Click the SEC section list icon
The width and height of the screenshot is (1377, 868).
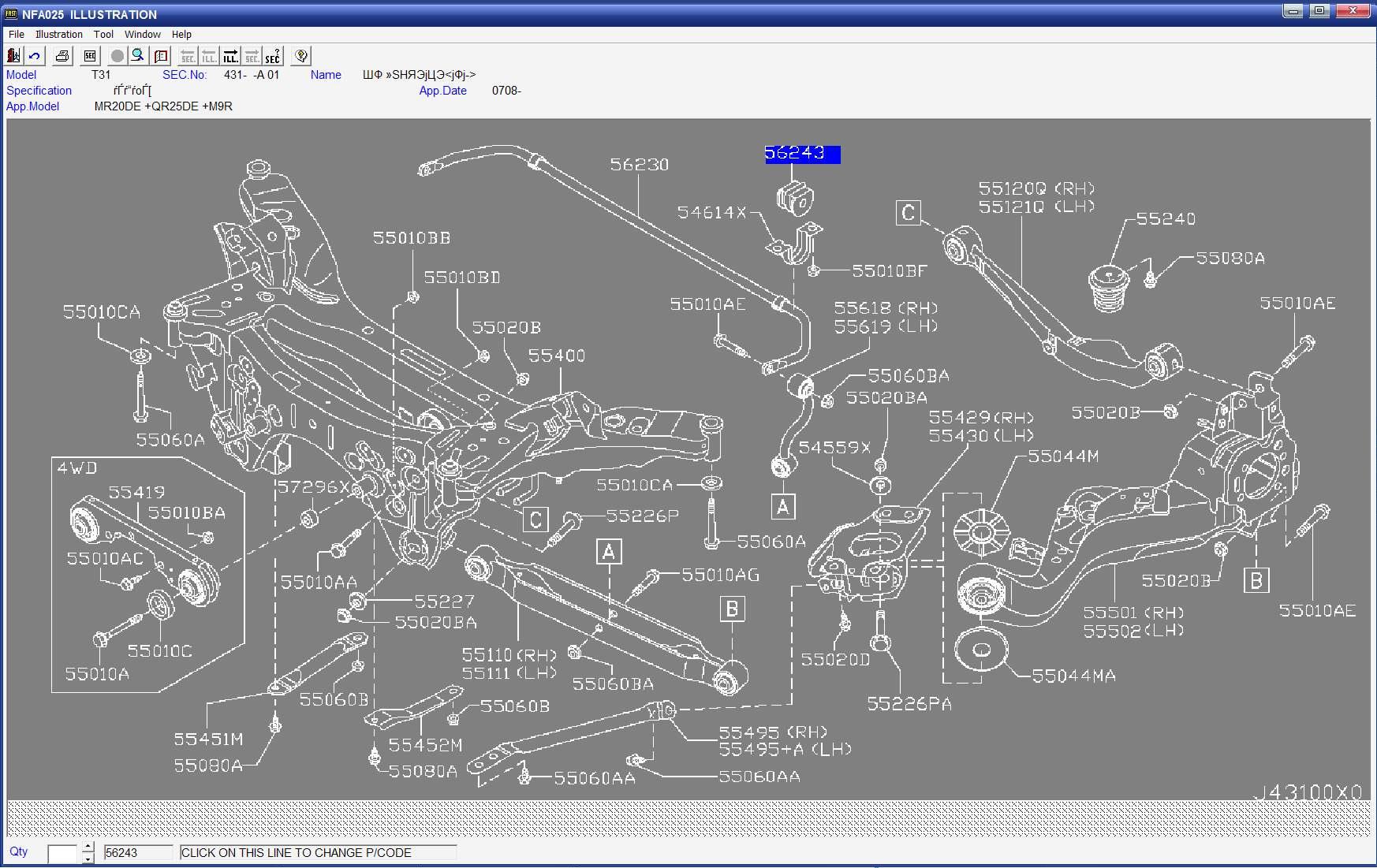[90, 56]
